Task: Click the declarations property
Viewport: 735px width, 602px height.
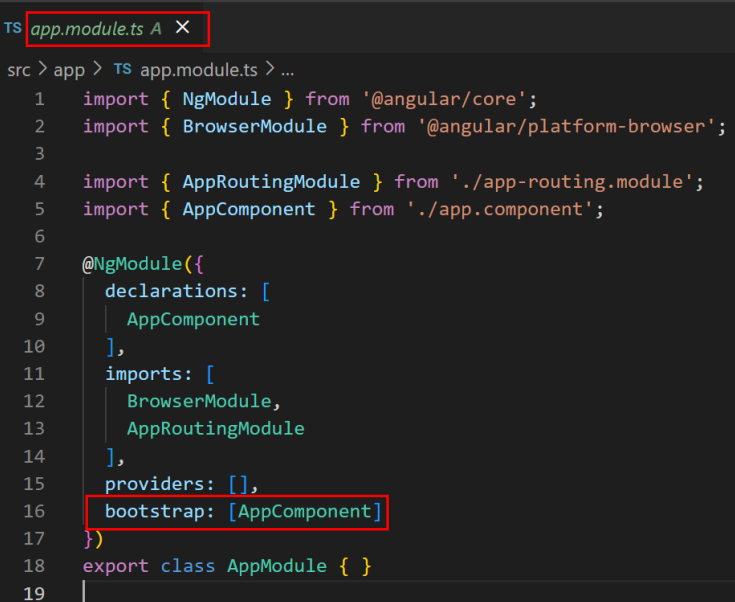Action: [172, 291]
